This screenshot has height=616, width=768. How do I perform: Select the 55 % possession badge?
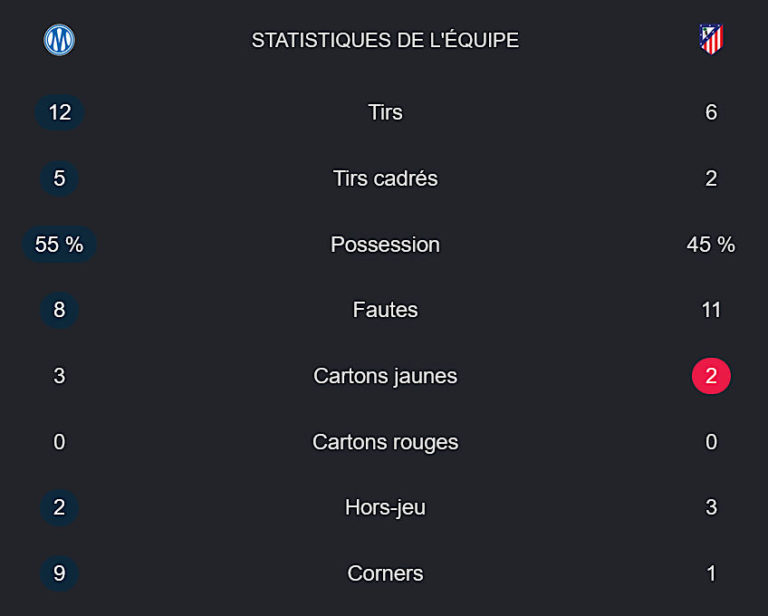[59, 244]
